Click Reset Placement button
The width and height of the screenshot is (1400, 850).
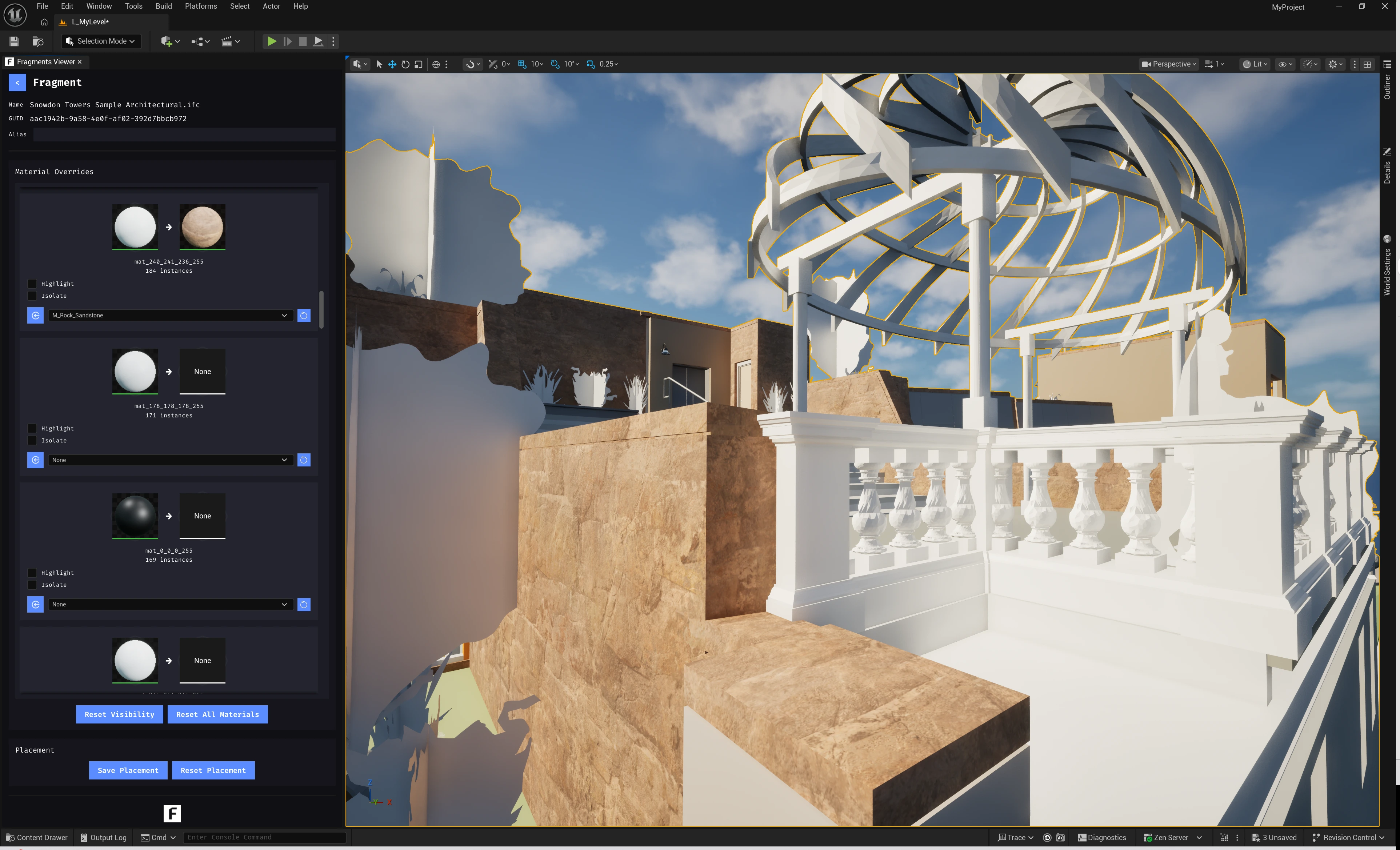coord(213,770)
